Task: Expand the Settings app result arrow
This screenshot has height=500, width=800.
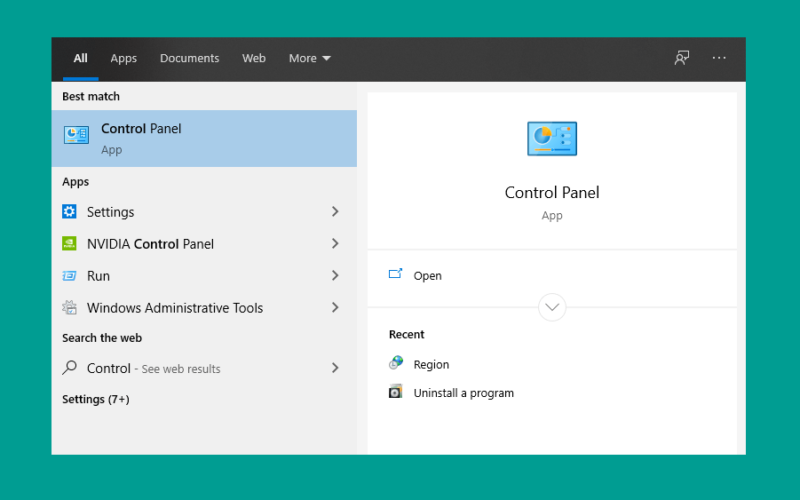Action: tap(335, 211)
